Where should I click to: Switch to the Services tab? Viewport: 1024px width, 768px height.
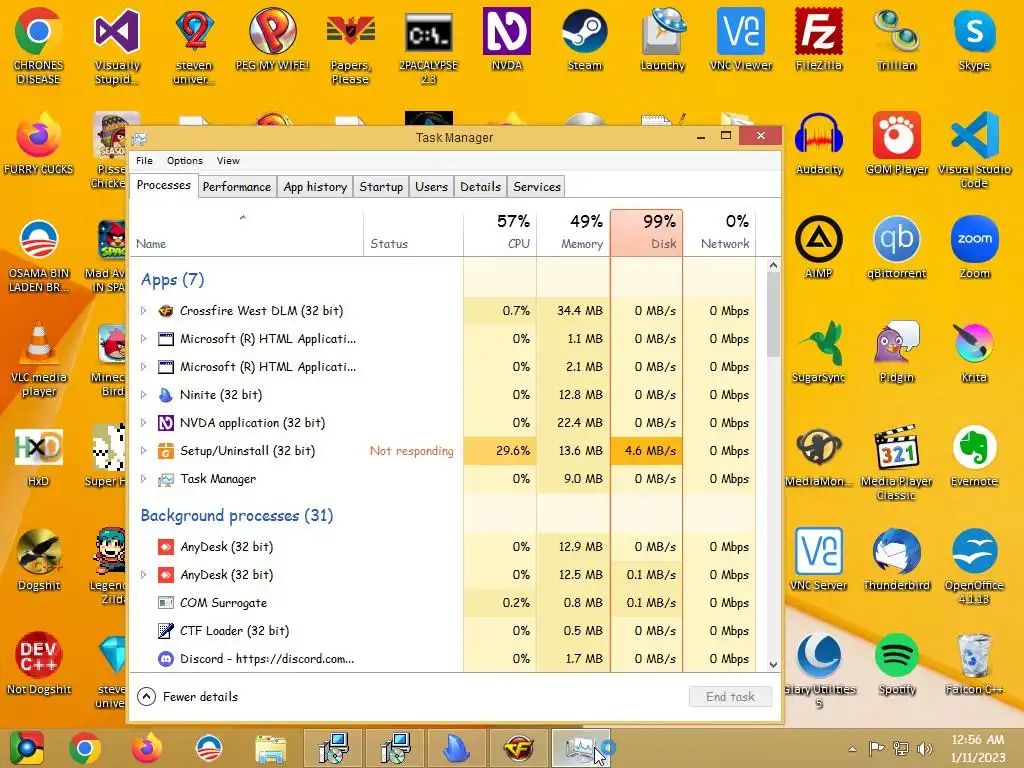537,187
